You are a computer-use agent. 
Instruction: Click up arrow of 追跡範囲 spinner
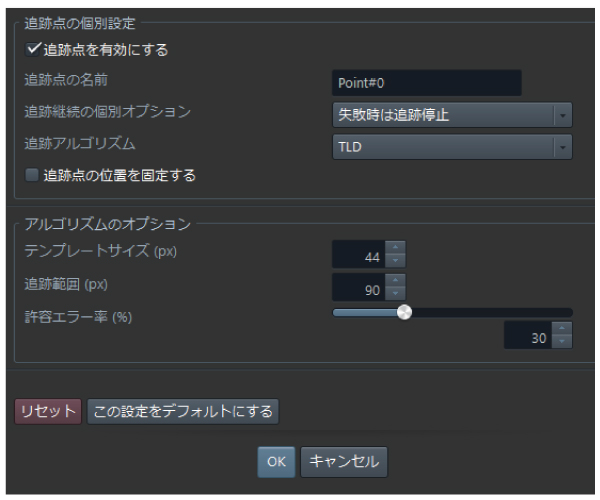(395, 279)
